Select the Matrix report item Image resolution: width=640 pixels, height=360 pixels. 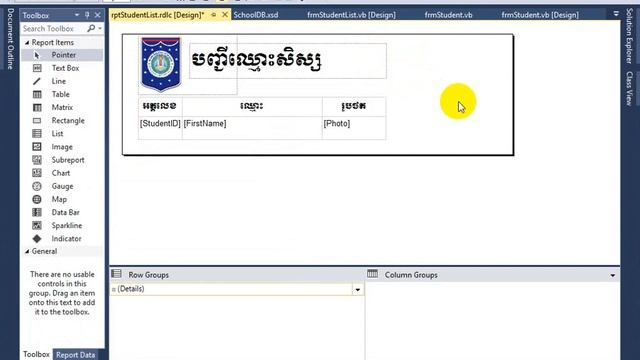[62, 107]
